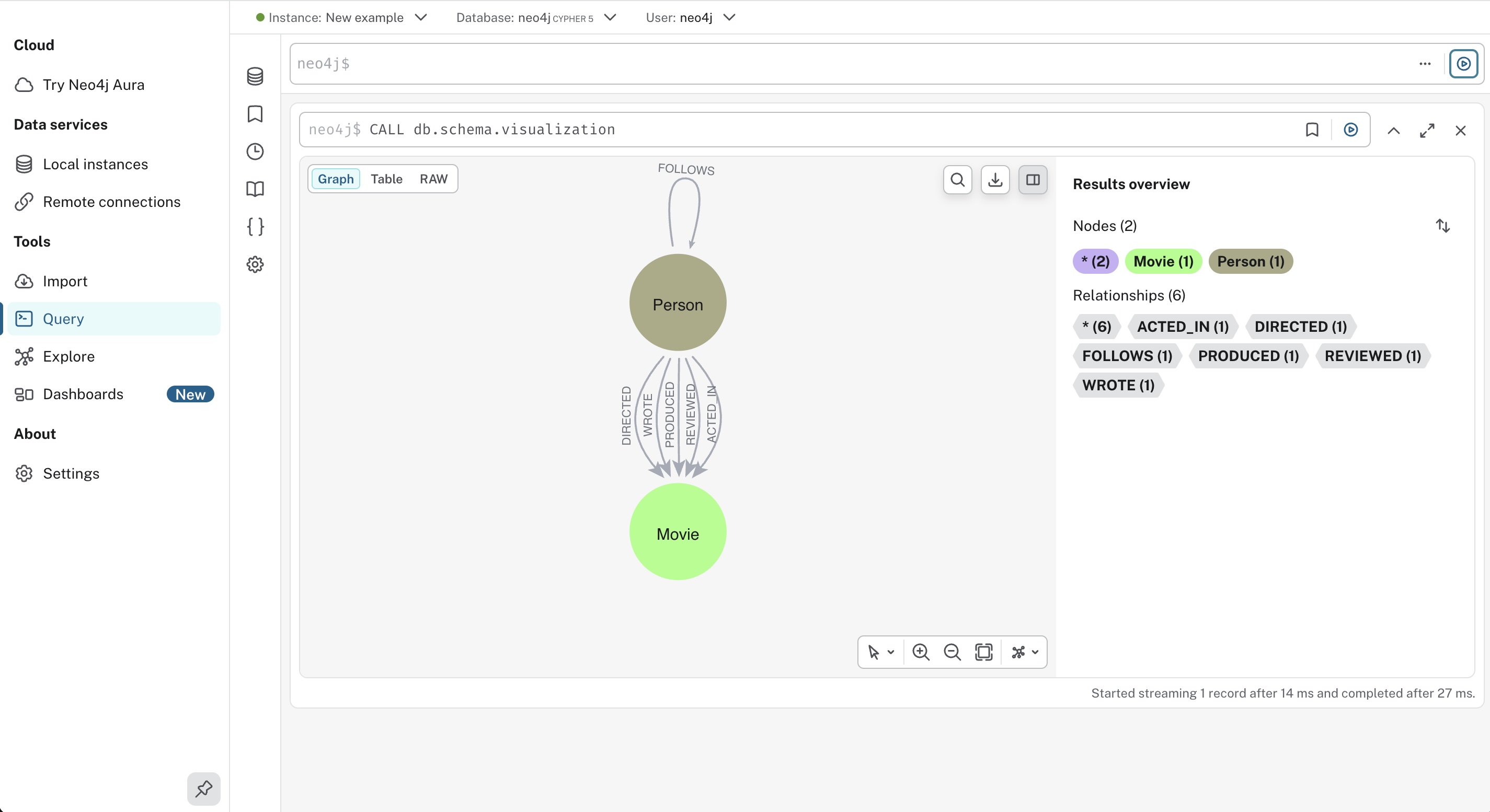This screenshot has height=812, width=1490.
Task: Click the search magnifier in graph view
Action: [x=957, y=180]
